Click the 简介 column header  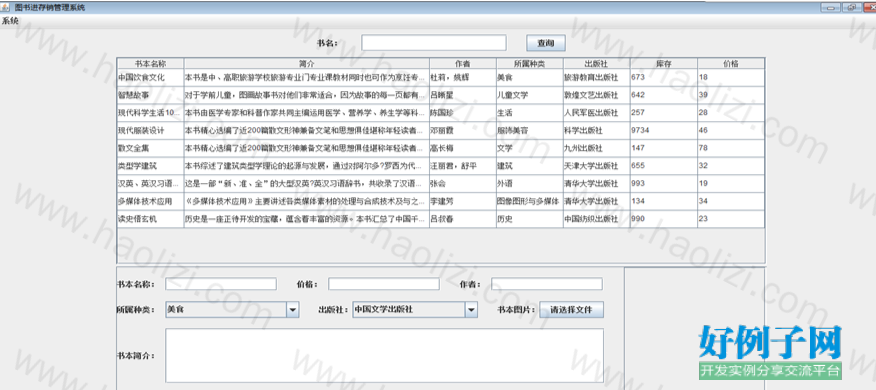pyautogui.click(x=307, y=64)
